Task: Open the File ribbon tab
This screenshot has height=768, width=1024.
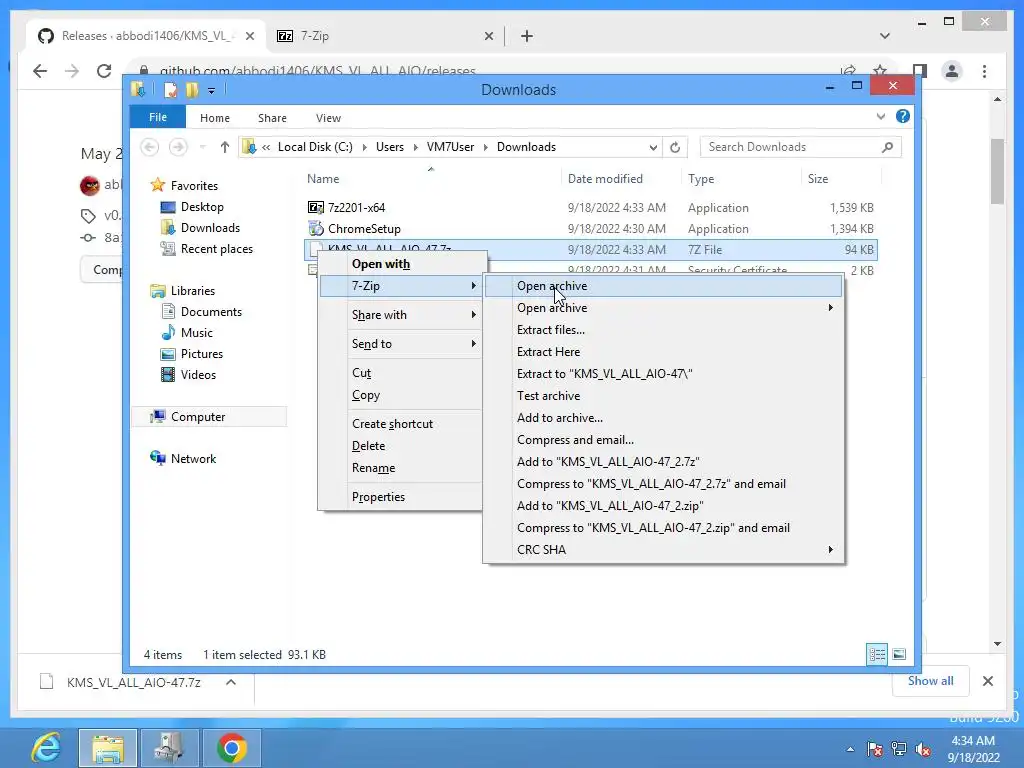Action: (x=157, y=117)
